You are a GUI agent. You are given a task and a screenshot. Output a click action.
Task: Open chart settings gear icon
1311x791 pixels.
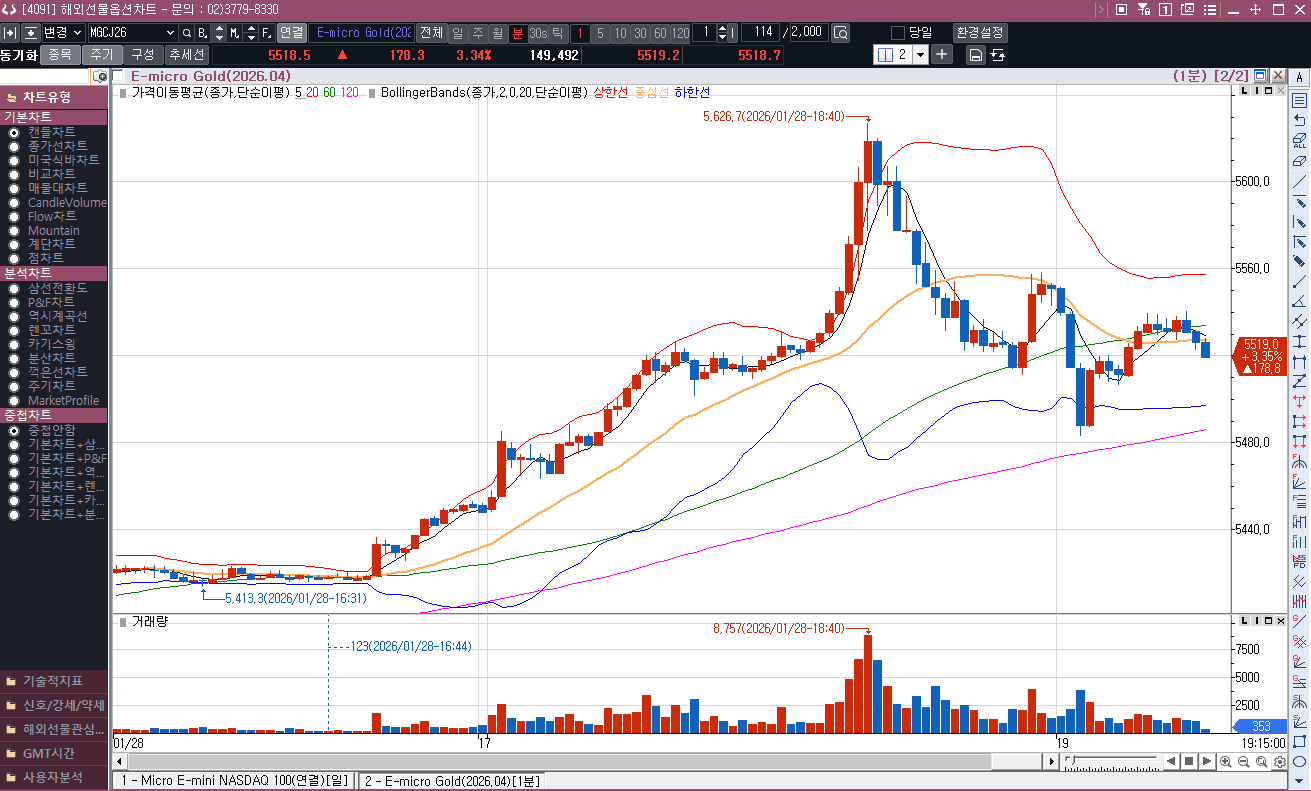(1279, 762)
